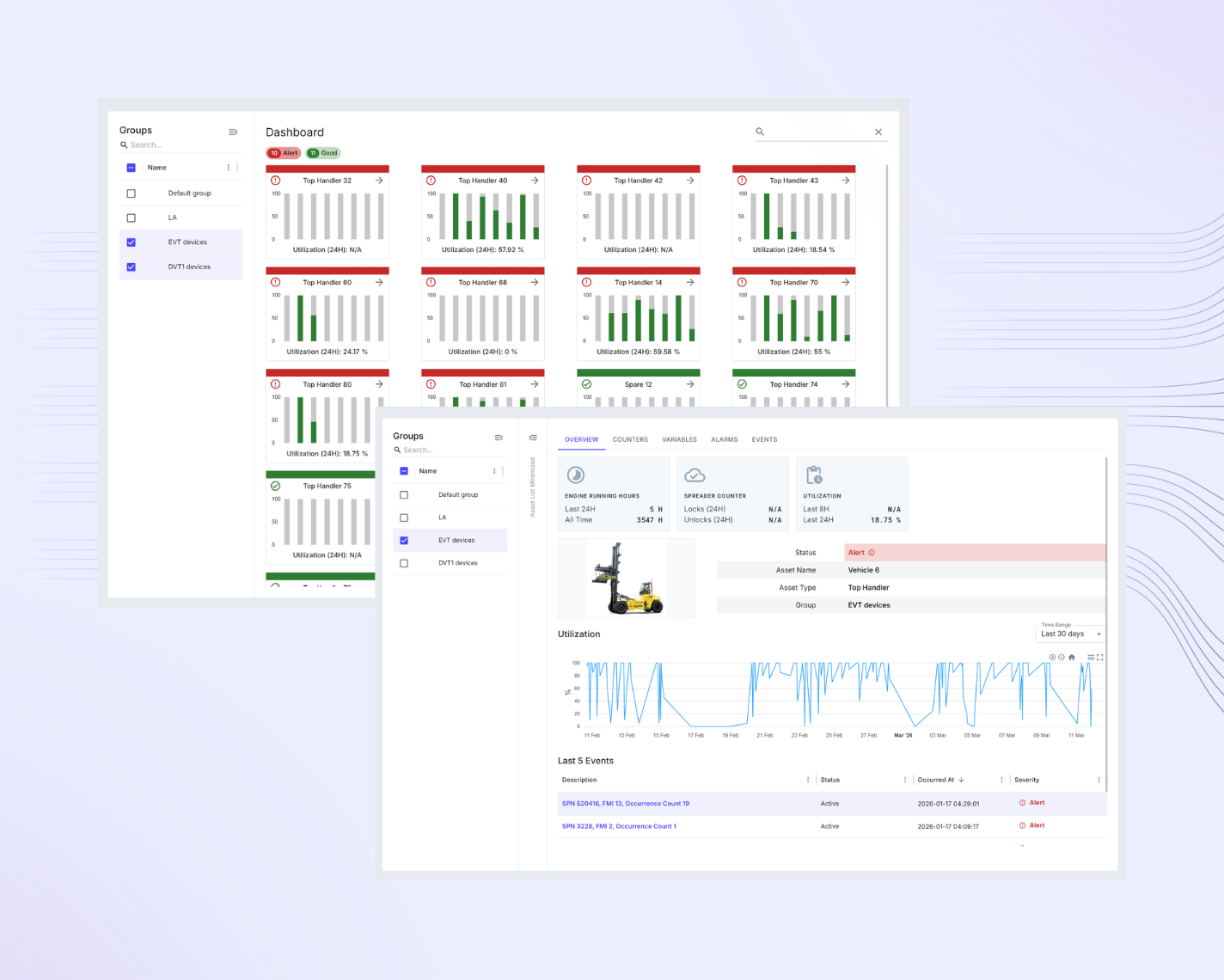
Task: Clear the dashboard search with X icon
Action: pos(878,132)
